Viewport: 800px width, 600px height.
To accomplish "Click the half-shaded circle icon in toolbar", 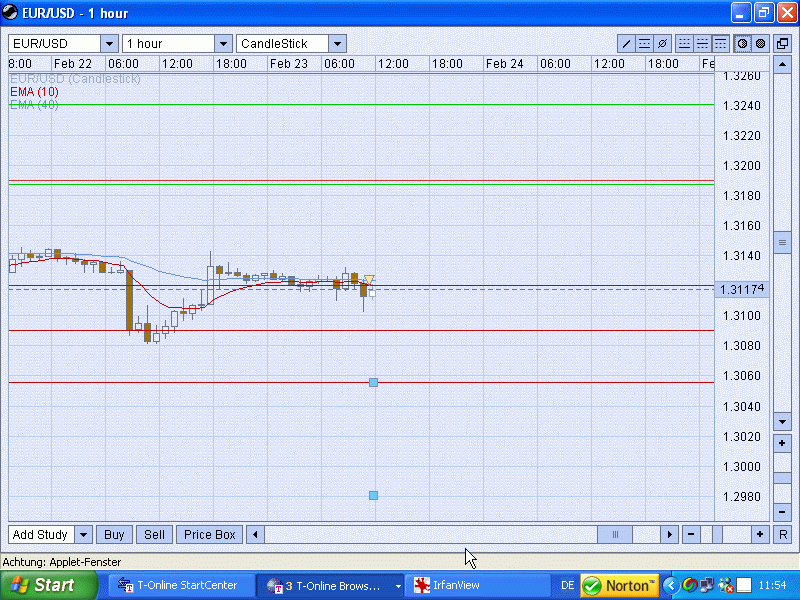I will click(742, 44).
